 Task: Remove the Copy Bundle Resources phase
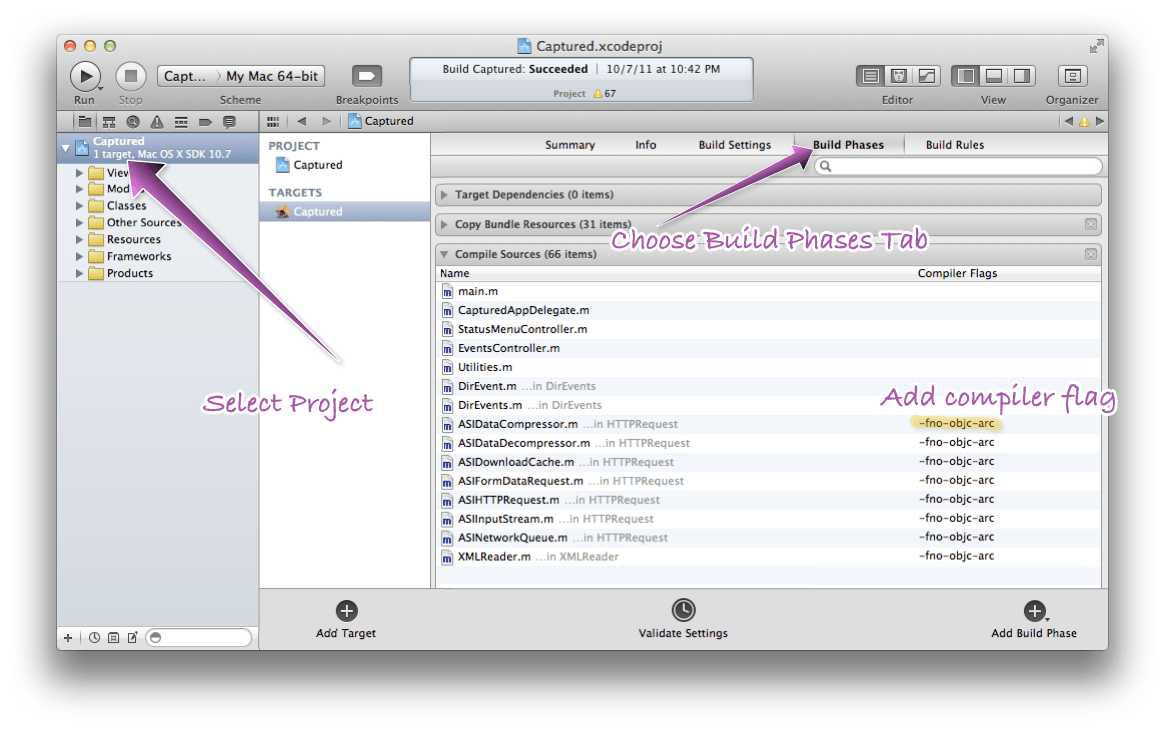1091,224
